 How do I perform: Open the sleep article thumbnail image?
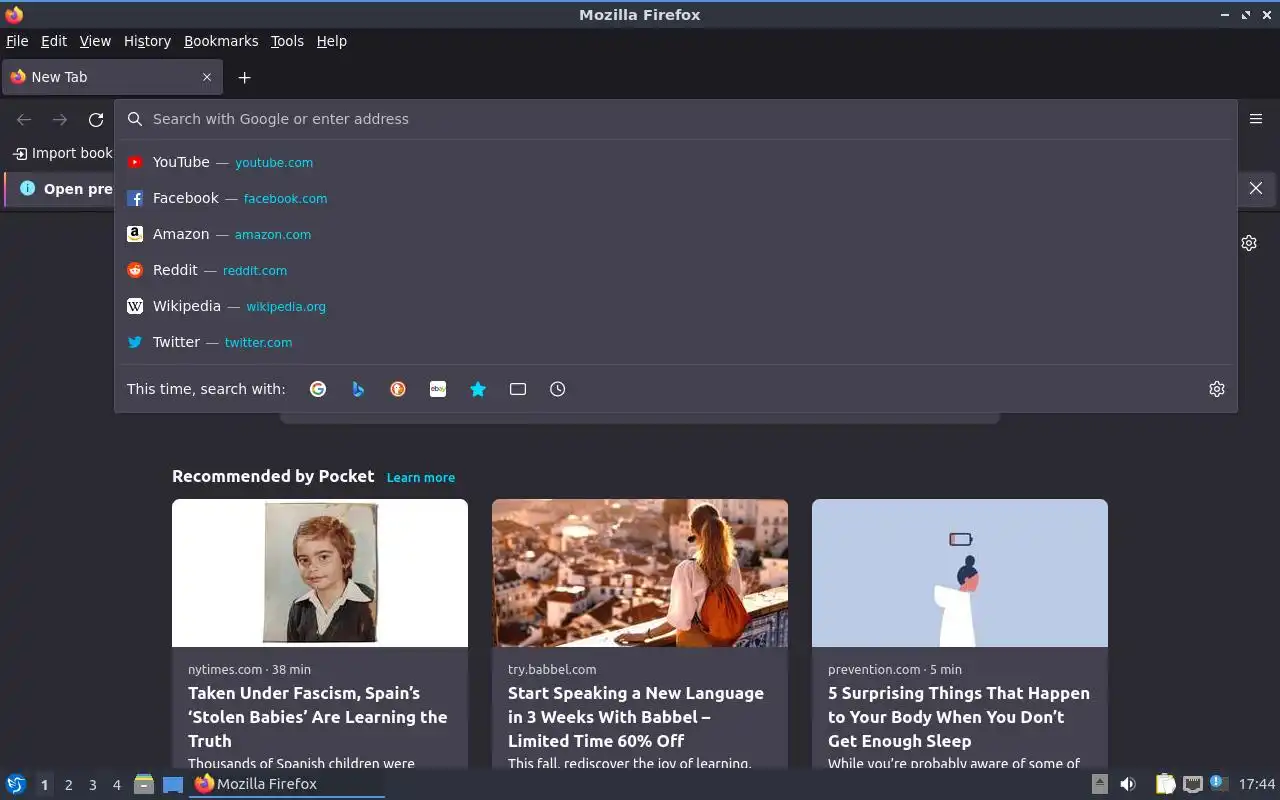tap(960, 573)
